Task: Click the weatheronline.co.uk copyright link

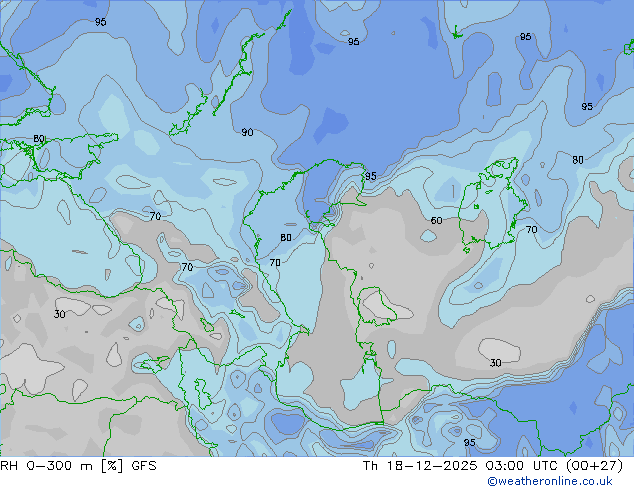Action: coord(550,481)
